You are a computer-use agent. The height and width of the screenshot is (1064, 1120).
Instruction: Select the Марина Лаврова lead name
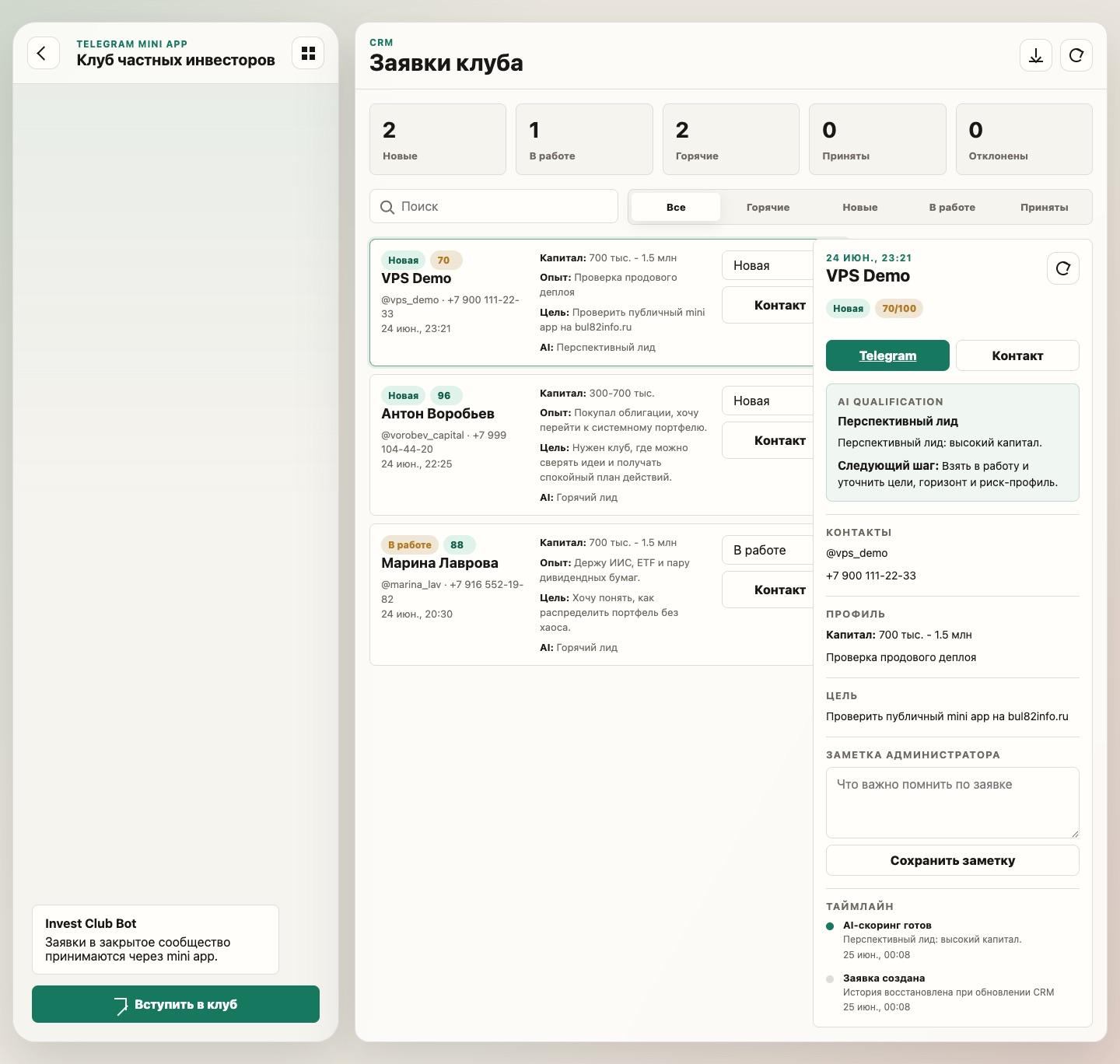439,563
